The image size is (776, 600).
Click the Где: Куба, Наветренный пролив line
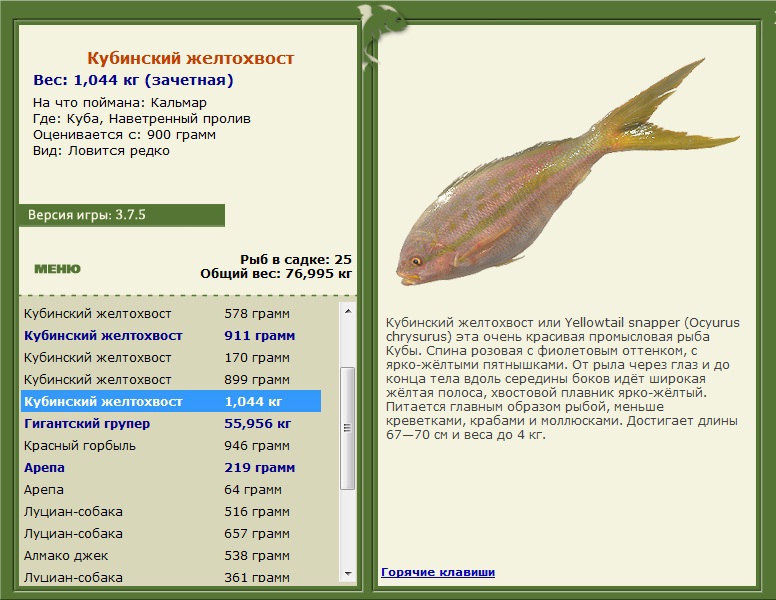point(142,119)
